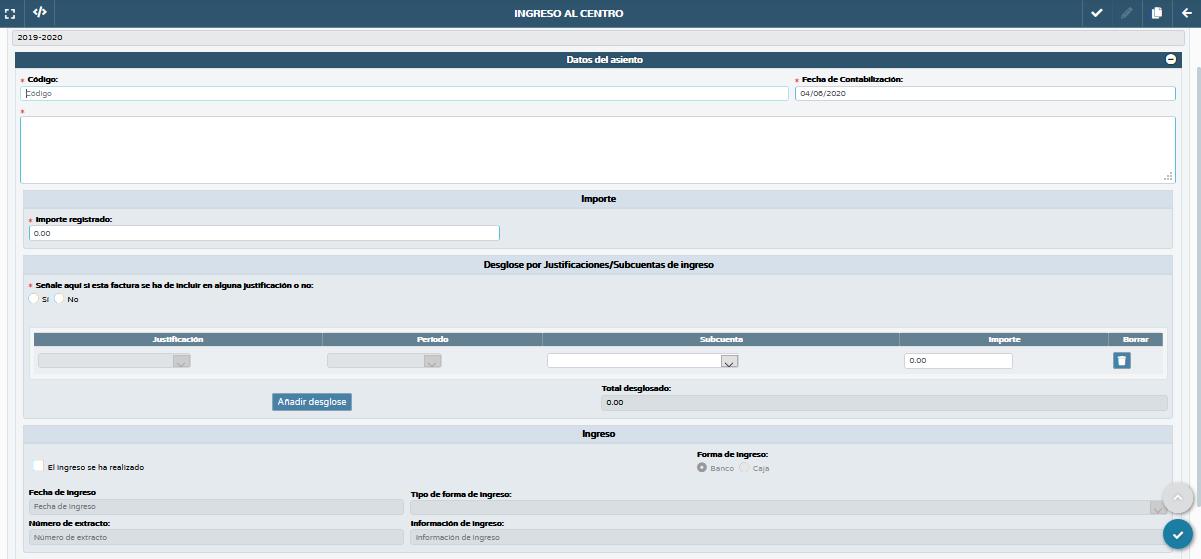This screenshot has width=1201, height=559.
Task: Click the Total desglosado field
Action: [884, 403]
